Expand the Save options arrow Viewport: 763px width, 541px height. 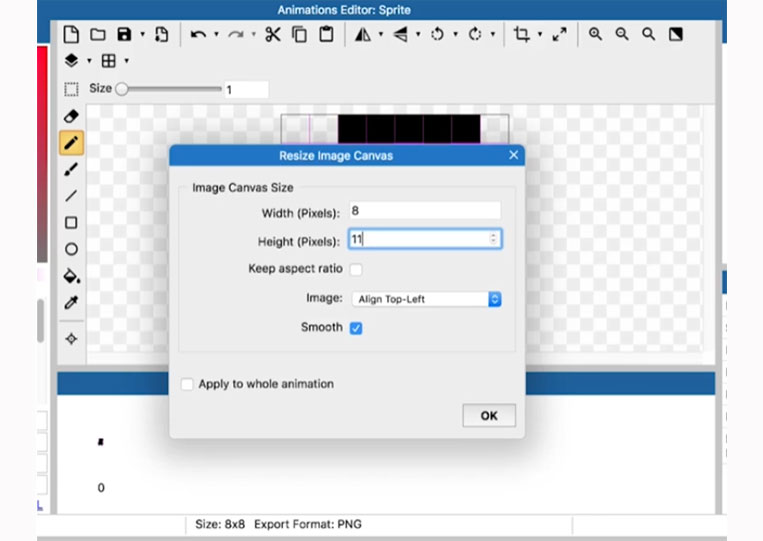point(143,35)
